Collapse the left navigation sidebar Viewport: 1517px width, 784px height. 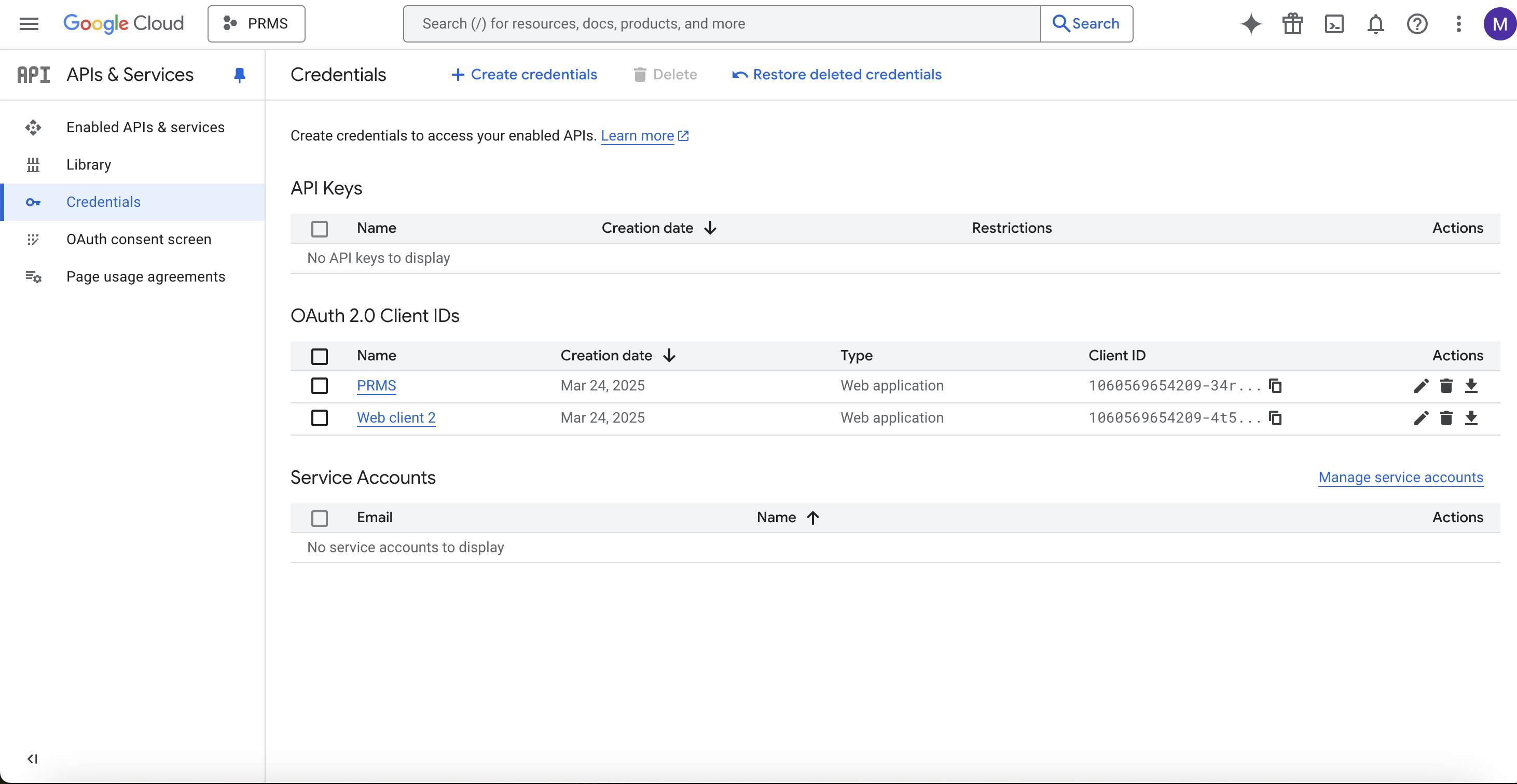32,759
